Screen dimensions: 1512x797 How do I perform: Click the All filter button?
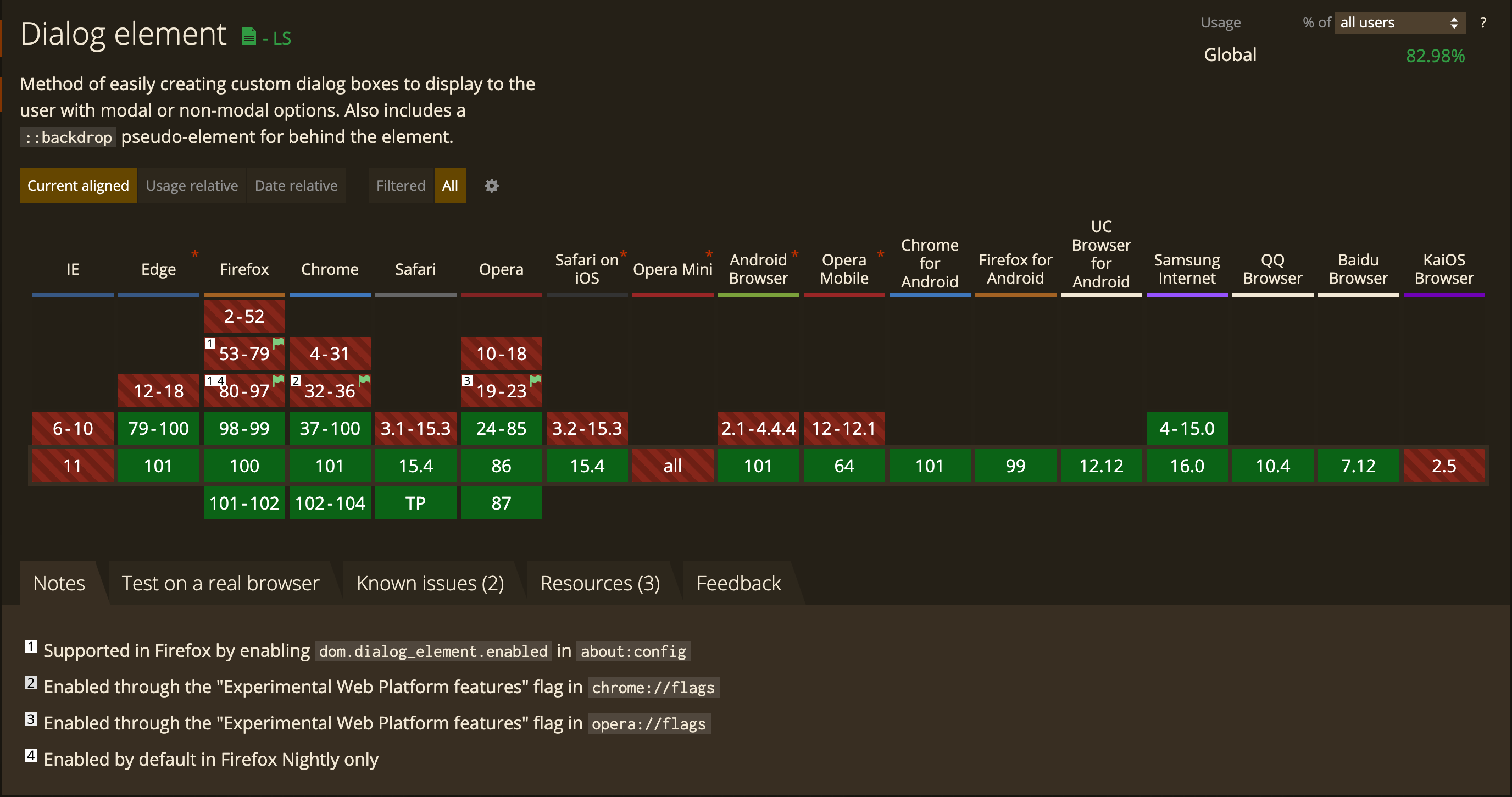click(x=450, y=185)
